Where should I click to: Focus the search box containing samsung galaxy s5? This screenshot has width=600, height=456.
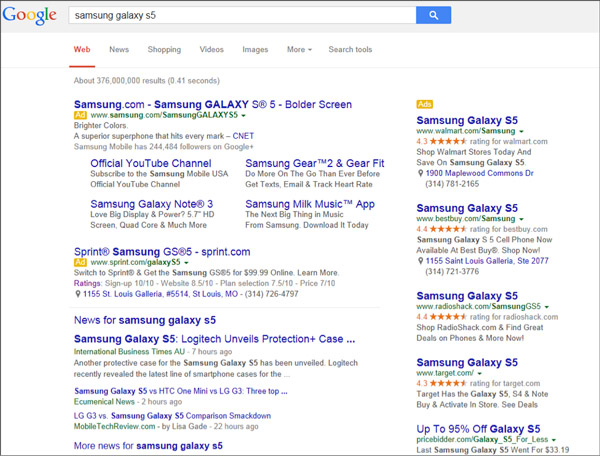(242, 15)
